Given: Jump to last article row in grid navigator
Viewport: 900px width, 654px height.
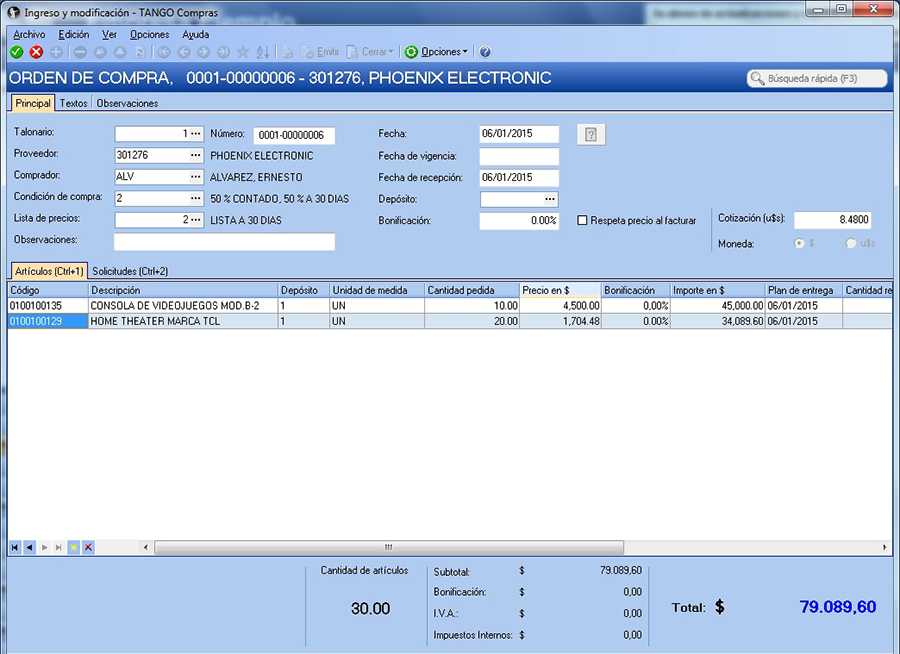Looking at the screenshot, I should pos(59,547).
